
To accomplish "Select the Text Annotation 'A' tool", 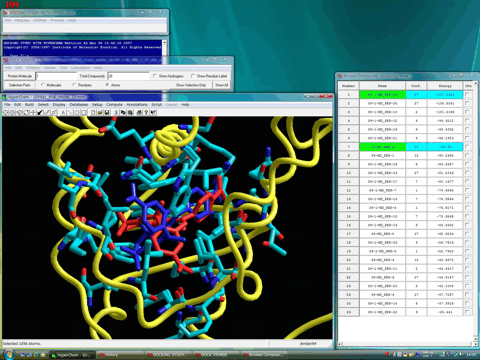I will (x=63, y=112).
